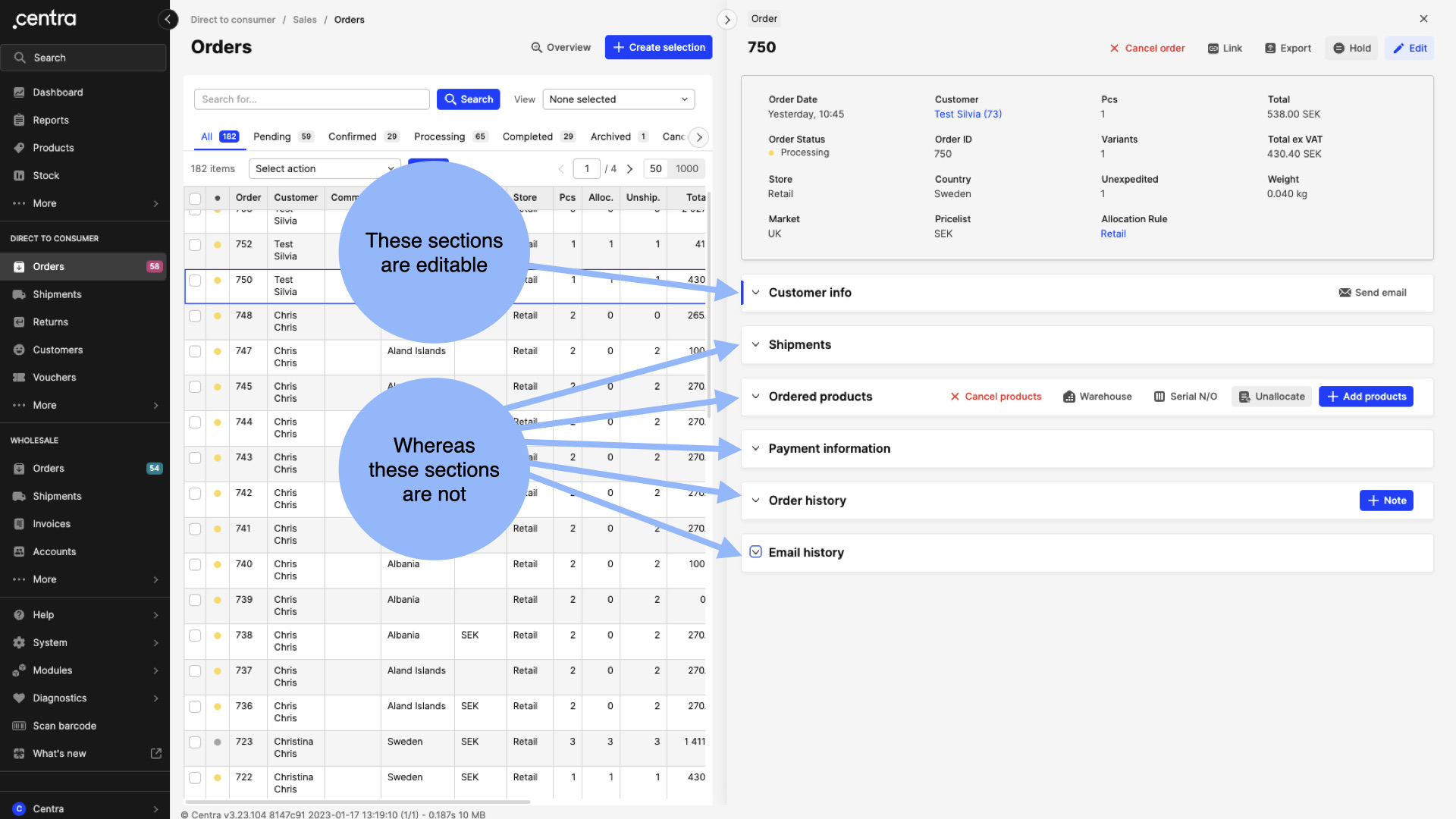Toggle the select-all checkbox in table header

tap(195, 198)
